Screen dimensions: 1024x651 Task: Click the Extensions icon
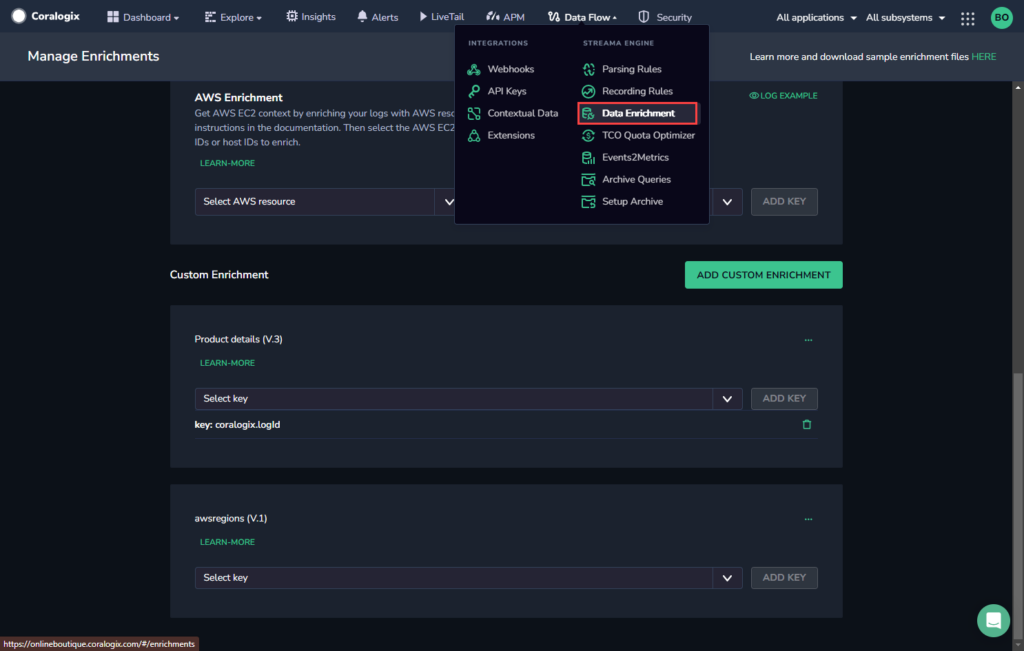tap(474, 136)
